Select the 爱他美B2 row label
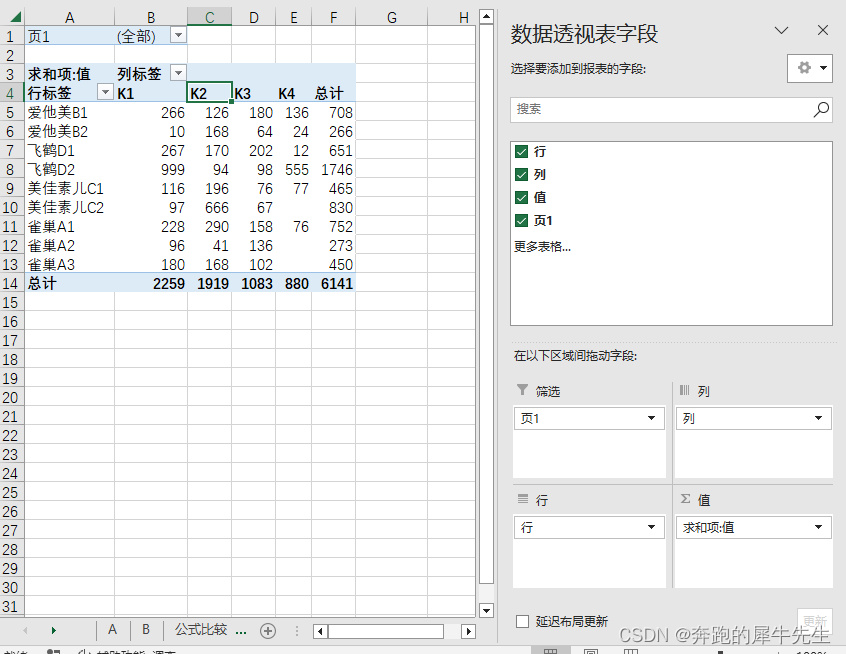The height and width of the screenshot is (654, 846). (x=70, y=131)
